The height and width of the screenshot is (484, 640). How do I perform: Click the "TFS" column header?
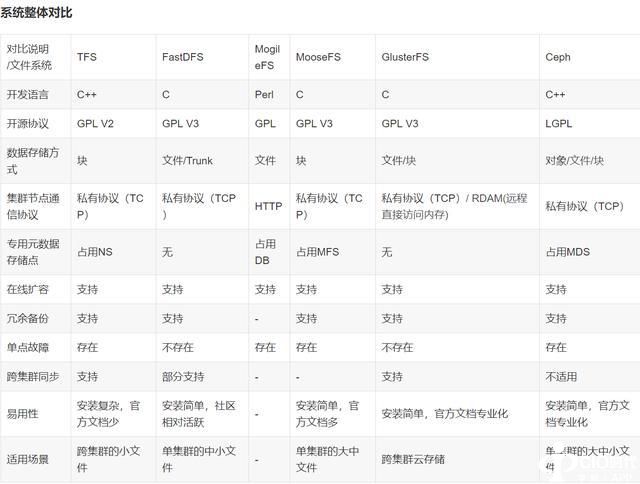[x=87, y=57]
